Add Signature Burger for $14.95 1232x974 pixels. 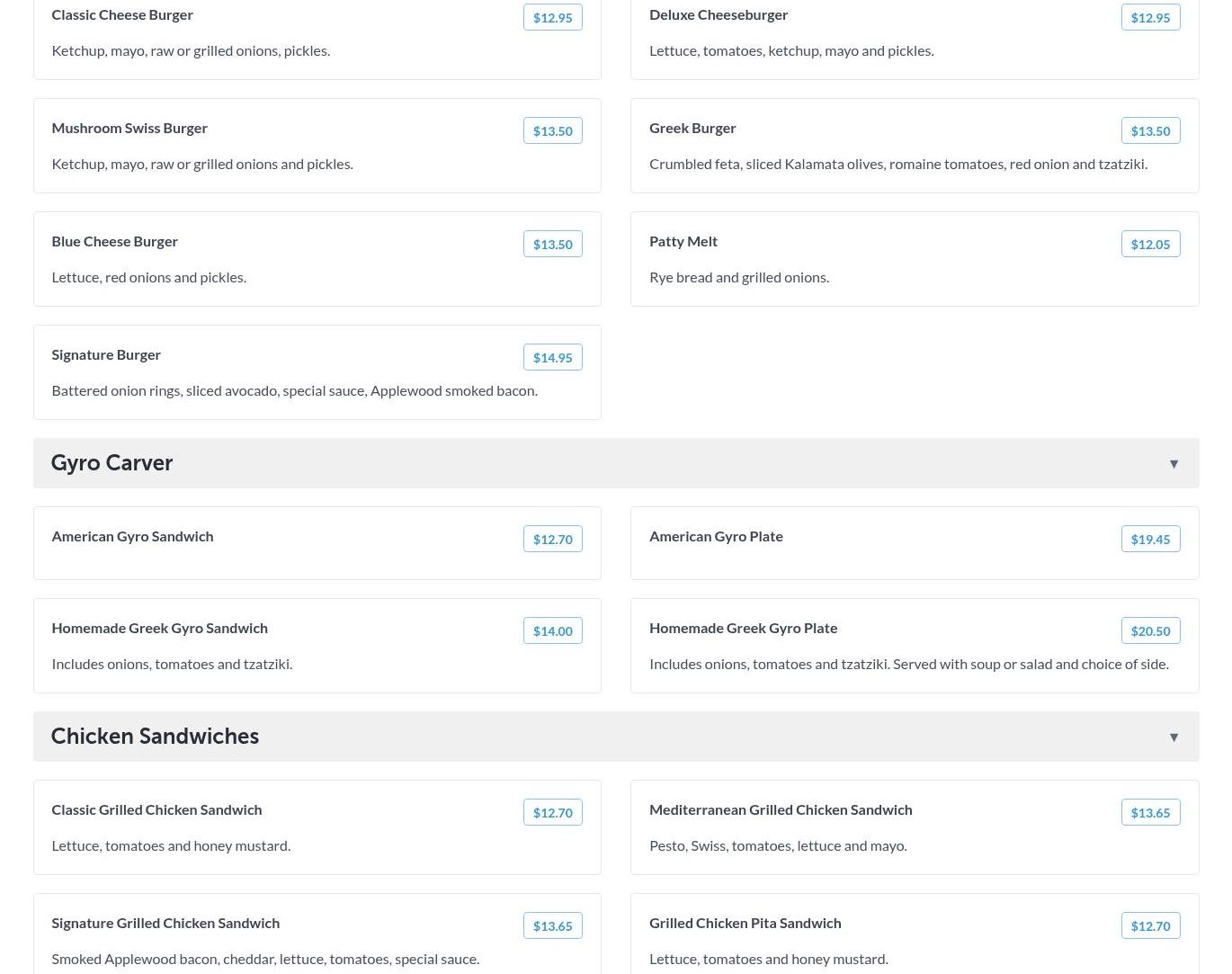552,357
